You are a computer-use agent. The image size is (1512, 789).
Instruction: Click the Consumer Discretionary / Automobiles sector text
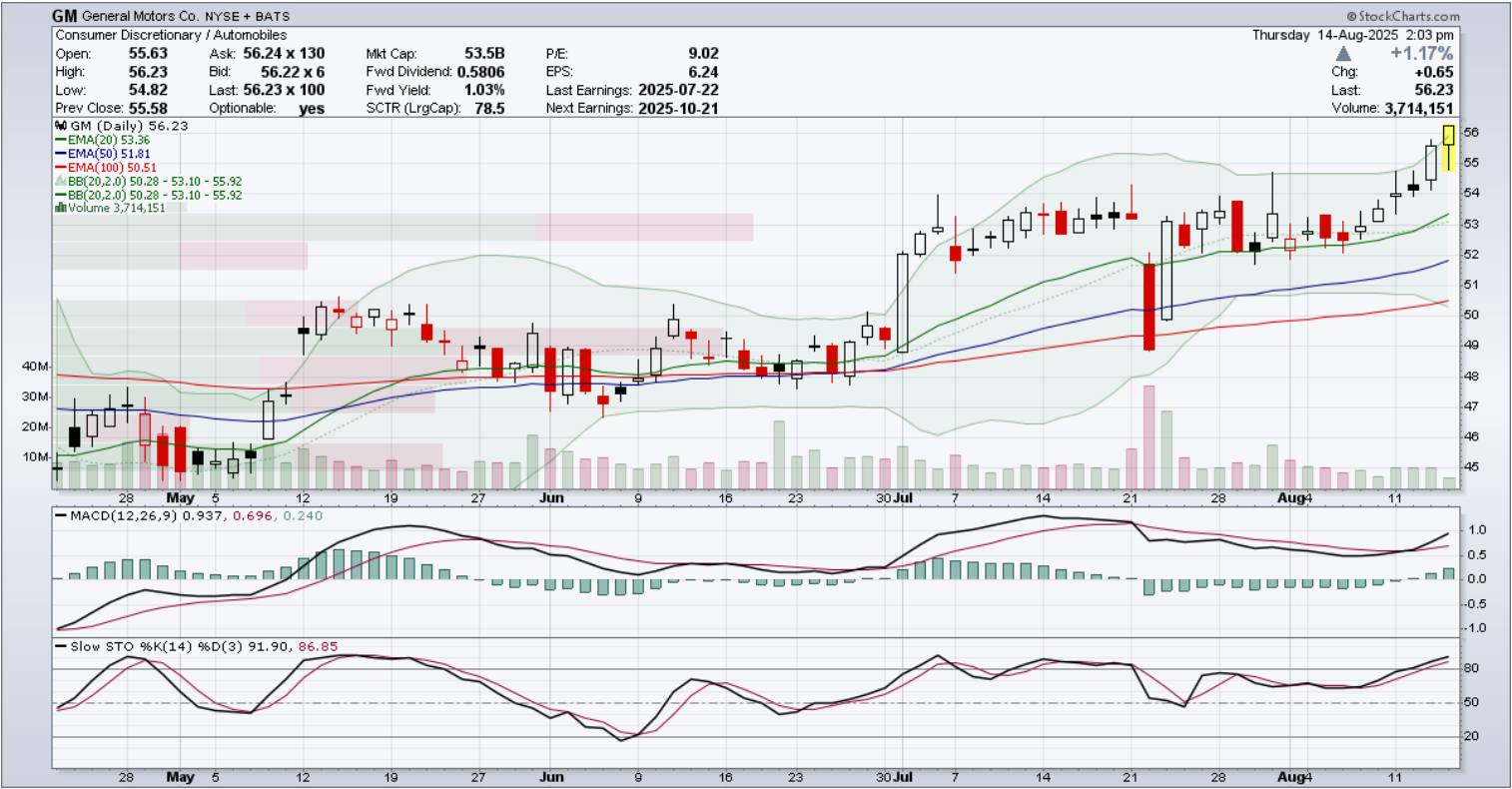tap(171, 35)
